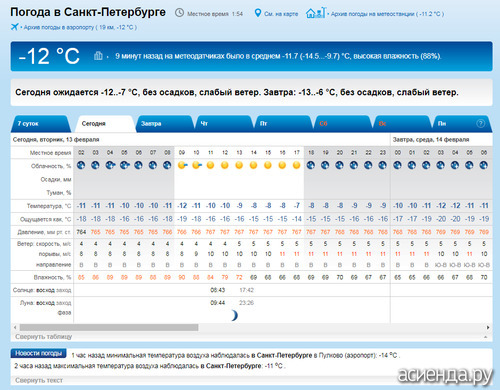Click the horizontal scrollbar thumb
Viewport: 500px width, 390px height.
pos(109,328)
